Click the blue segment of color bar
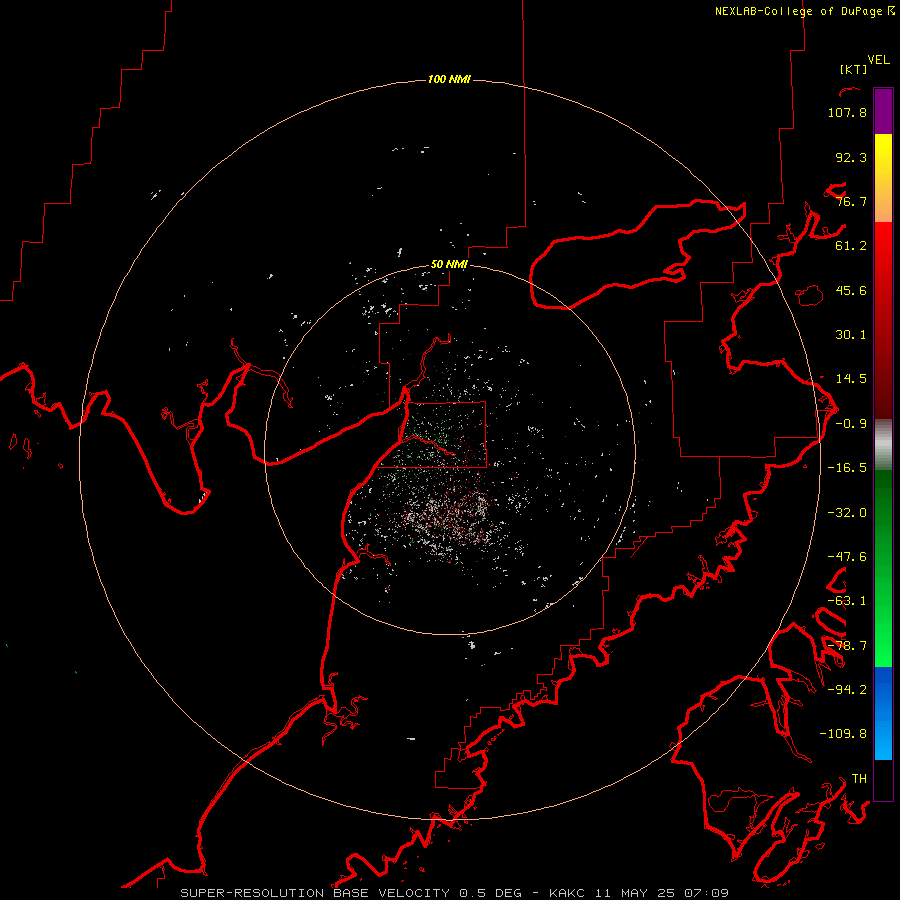 tap(883, 713)
